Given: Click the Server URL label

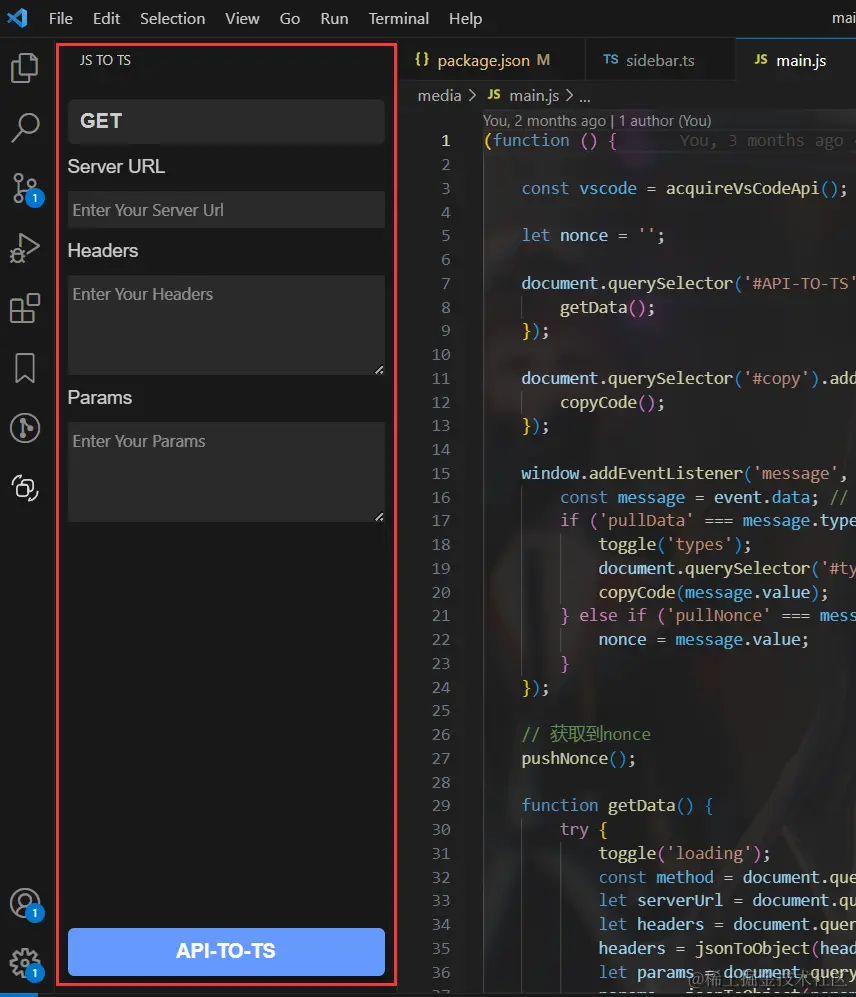Looking at the screenshot, I should (116, 167).
